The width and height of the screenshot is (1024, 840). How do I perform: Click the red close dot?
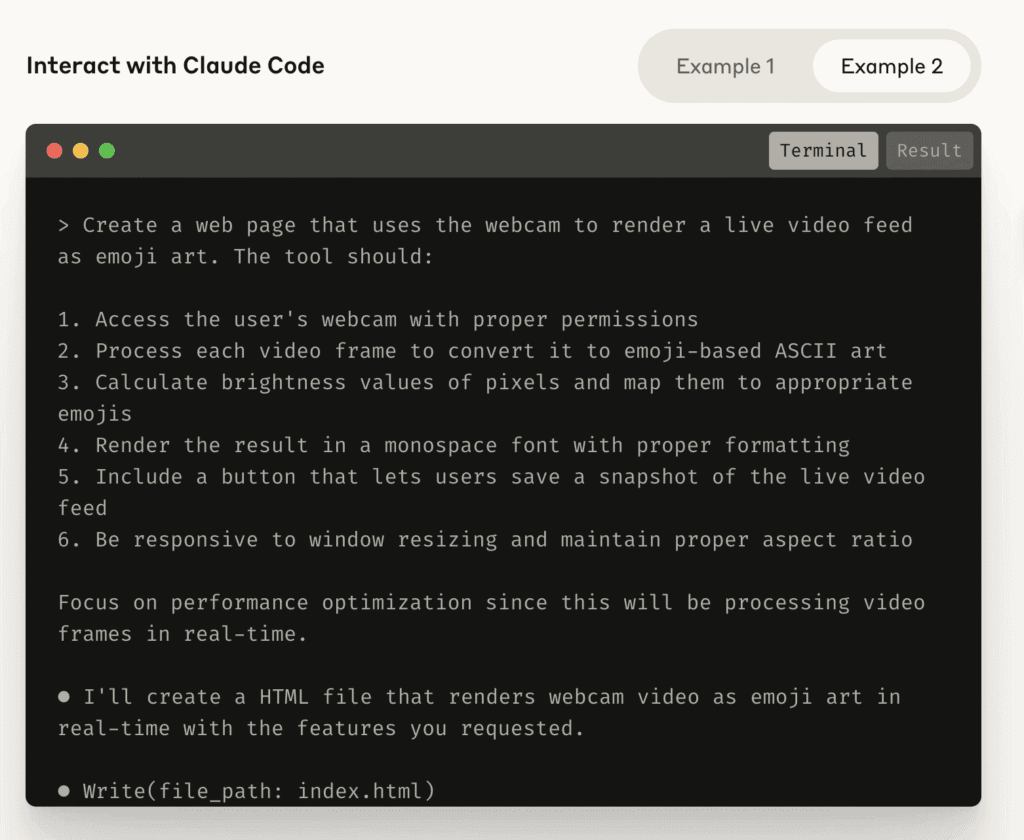click(55, 151)
